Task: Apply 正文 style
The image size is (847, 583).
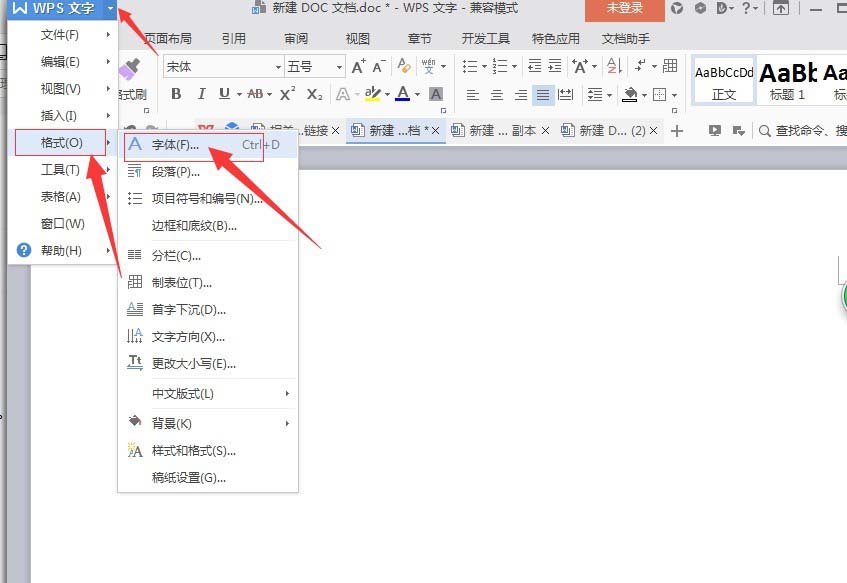Action: point(724,82)
